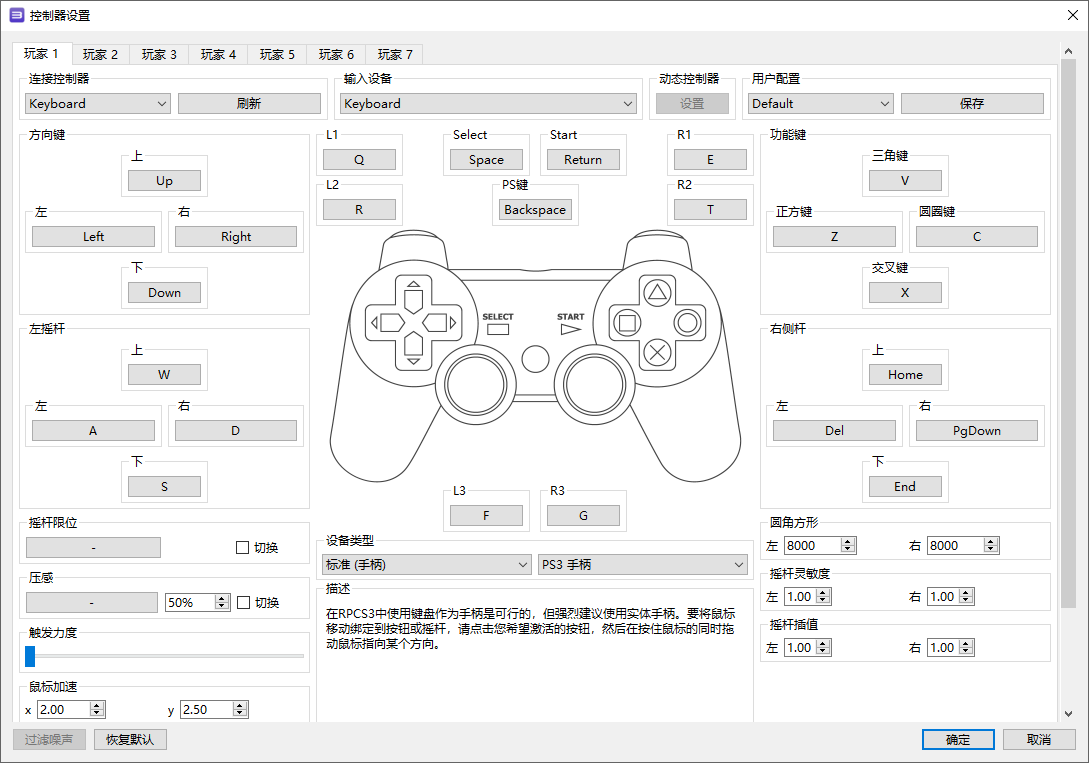Rebind the R1 button mapped to E

click(710, 160)
